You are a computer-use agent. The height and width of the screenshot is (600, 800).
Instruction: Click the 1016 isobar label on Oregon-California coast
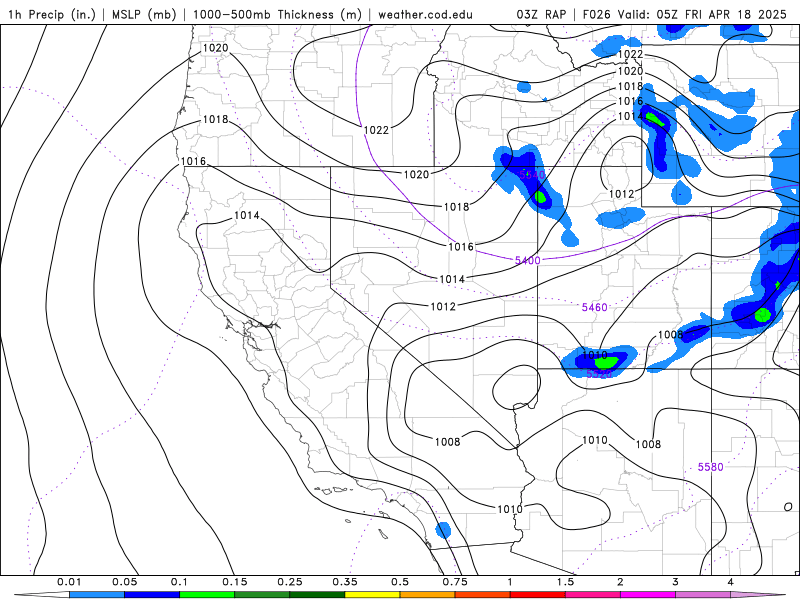click(x=193, y=161)
